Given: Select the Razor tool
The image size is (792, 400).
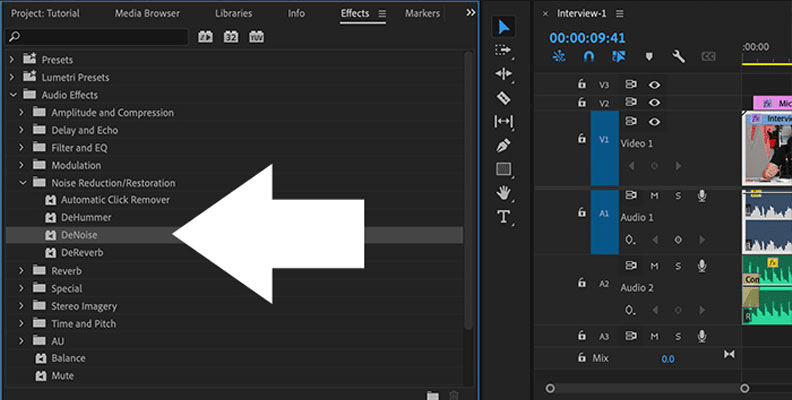Looking at the screenshot, I should click(503, 98).
